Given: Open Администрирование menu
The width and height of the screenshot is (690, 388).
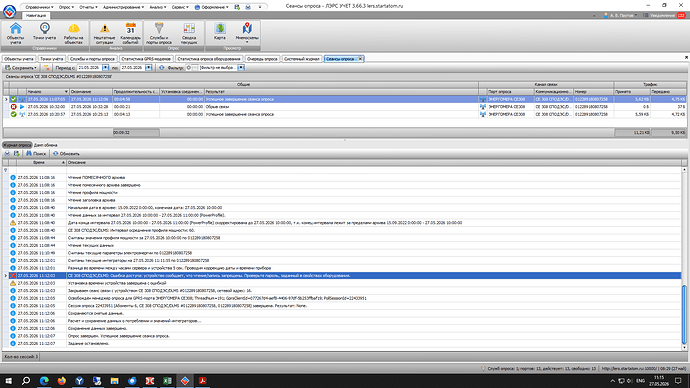Looking at the screenshot, I should 123,7.
